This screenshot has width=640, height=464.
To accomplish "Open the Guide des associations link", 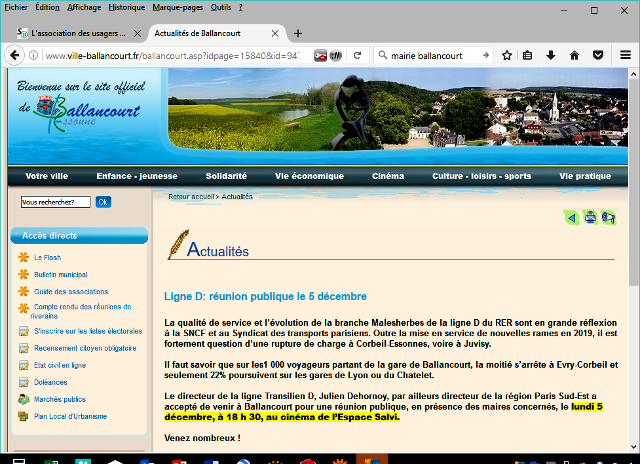I will pos(71,292).
